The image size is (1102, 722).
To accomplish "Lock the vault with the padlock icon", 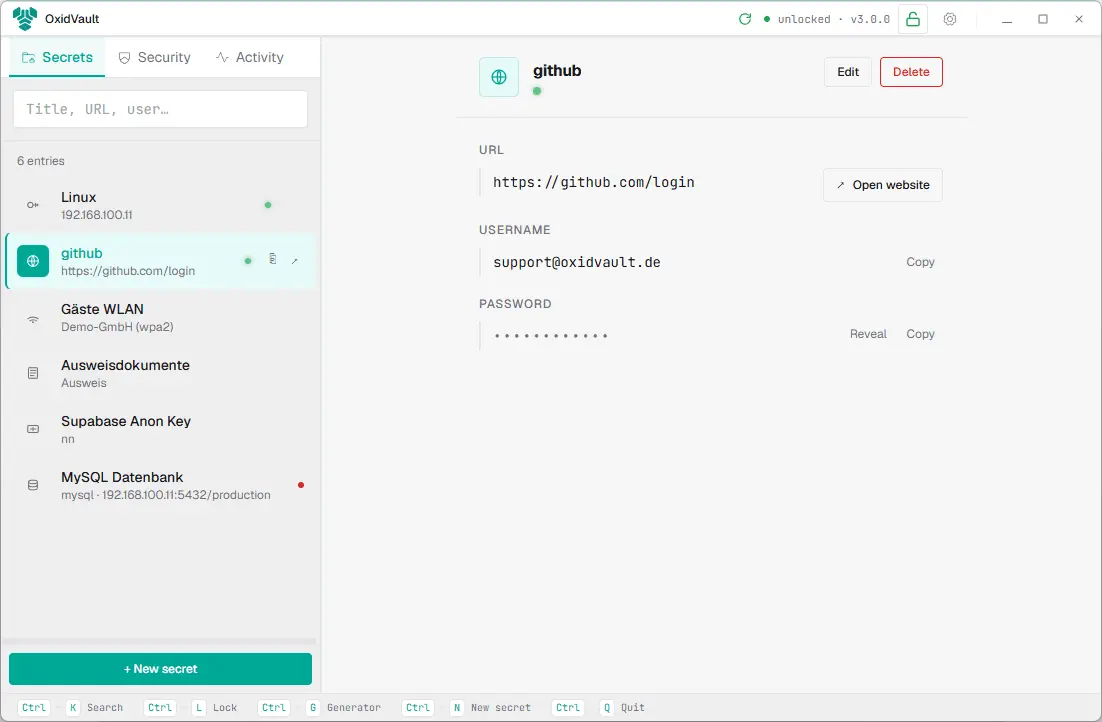I will (913, 19).
